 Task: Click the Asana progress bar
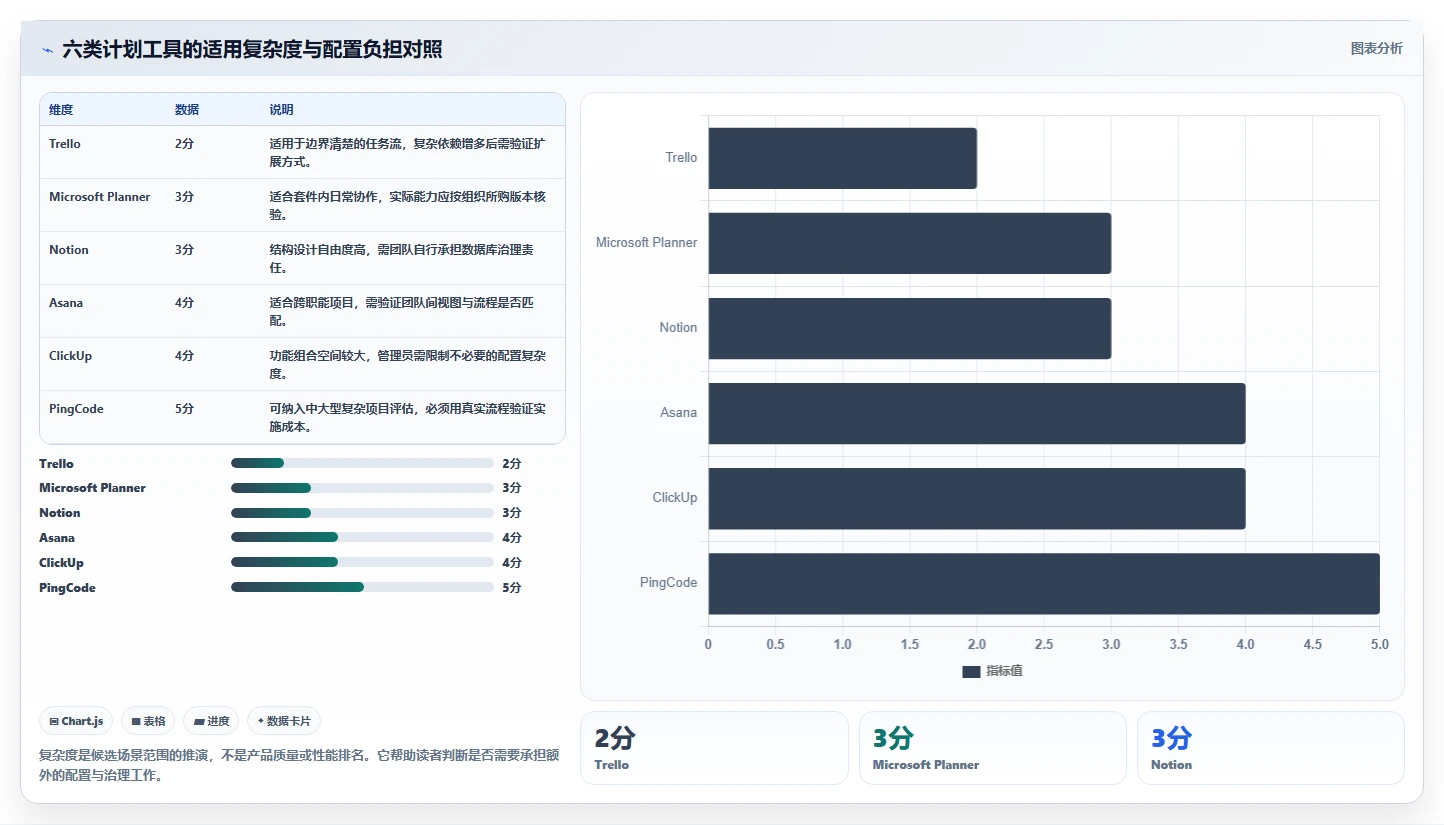[x=362, y=538]
